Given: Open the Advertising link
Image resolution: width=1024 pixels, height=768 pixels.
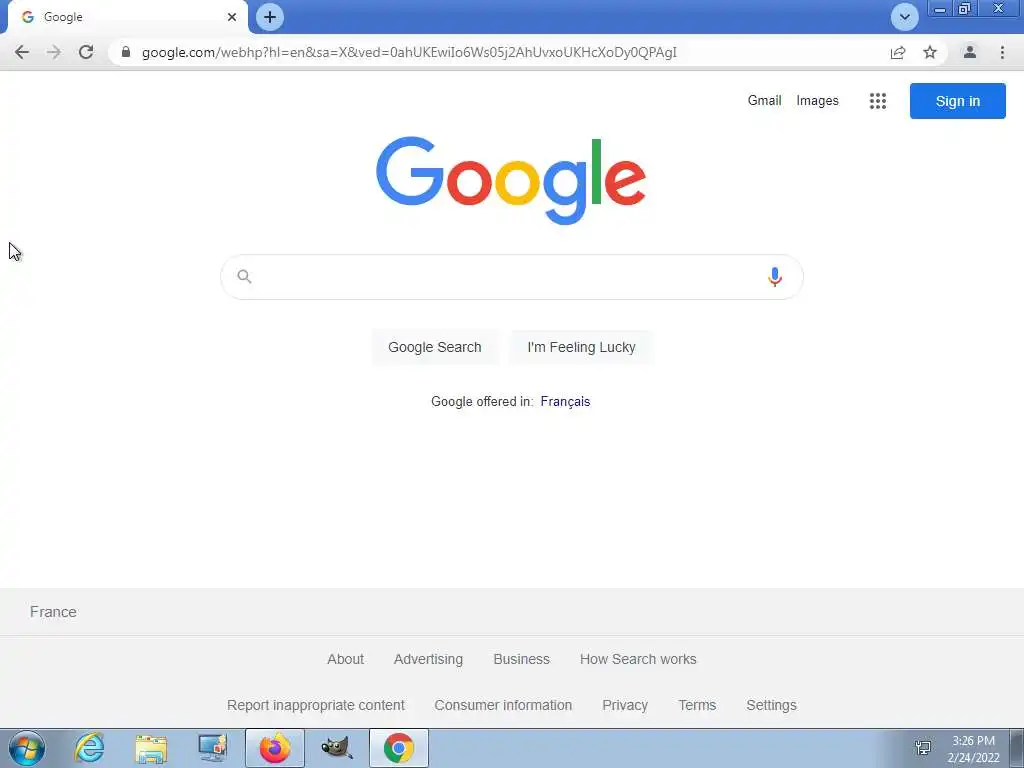Looking at the screenshot, I should (x=428, y=659).
